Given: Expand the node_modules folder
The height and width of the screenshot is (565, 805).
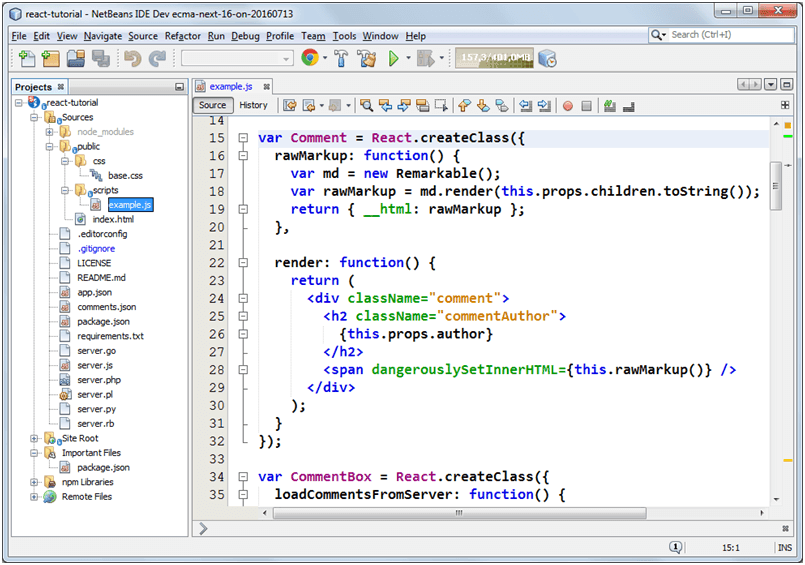Looking at the screenshot, I should (47, 131).
